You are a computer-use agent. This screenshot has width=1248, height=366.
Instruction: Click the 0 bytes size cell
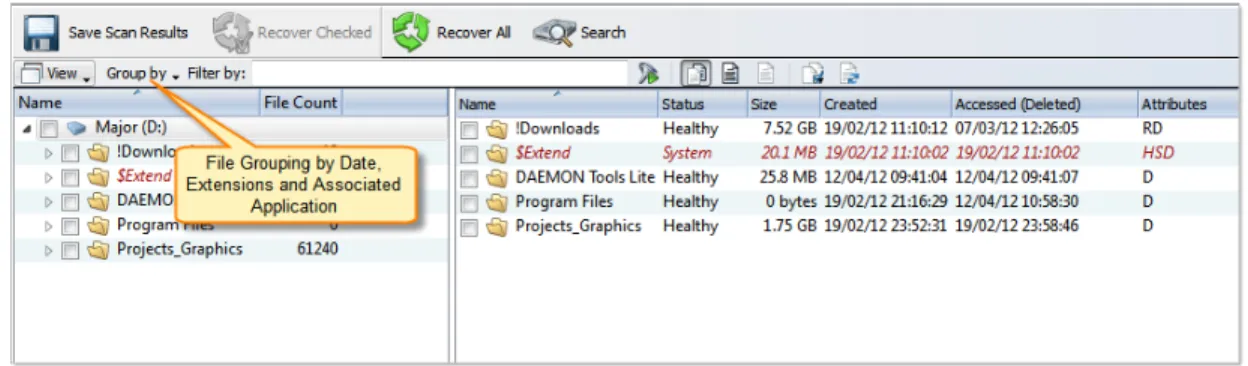[791, 202]
